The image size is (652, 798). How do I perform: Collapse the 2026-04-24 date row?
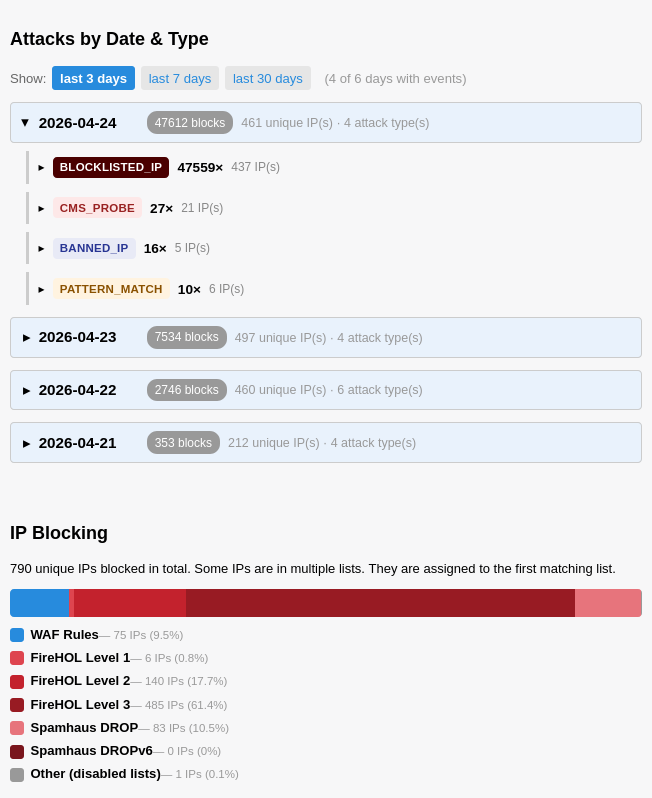[x=26, y=123]
